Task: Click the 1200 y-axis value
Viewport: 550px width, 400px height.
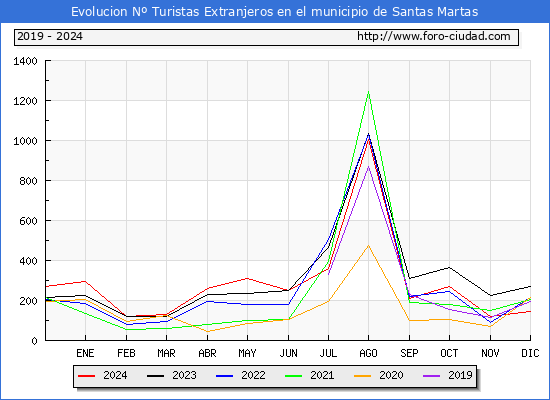Action: coord(25,101)
